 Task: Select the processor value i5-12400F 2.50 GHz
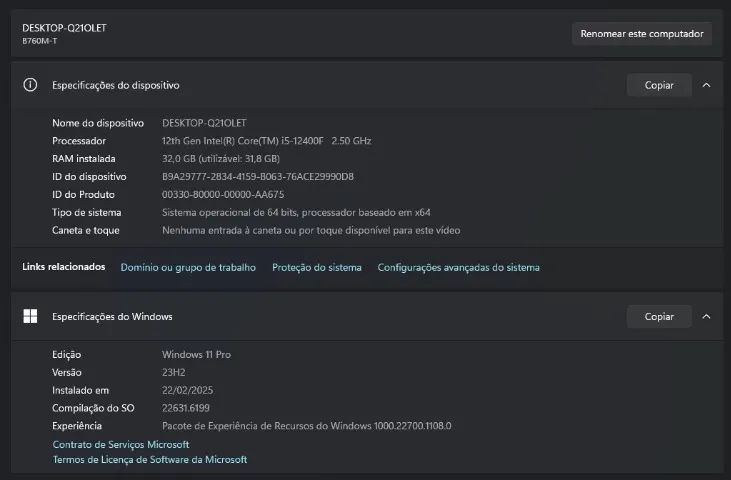coord(266,141)
